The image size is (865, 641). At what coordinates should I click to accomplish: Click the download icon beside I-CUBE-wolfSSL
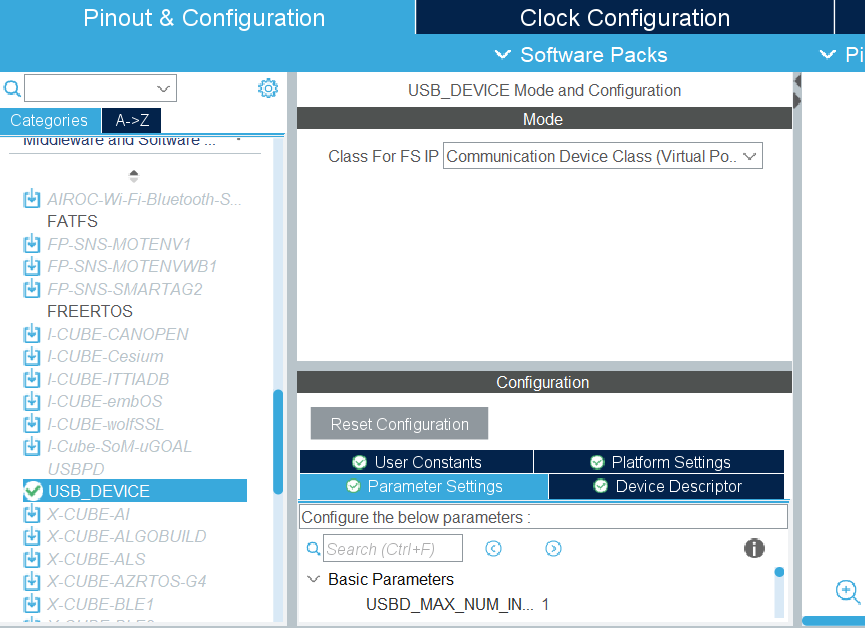[x=31, y=424]
